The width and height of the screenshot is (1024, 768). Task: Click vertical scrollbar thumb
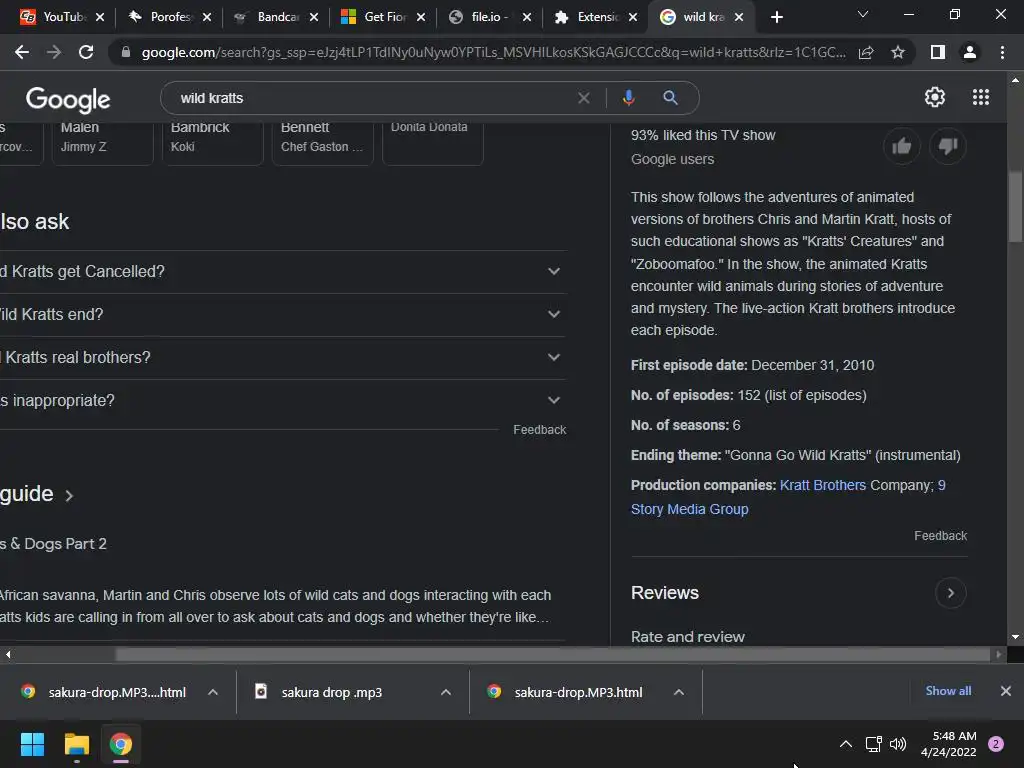pyautogui.click(x=1015, y=207)
